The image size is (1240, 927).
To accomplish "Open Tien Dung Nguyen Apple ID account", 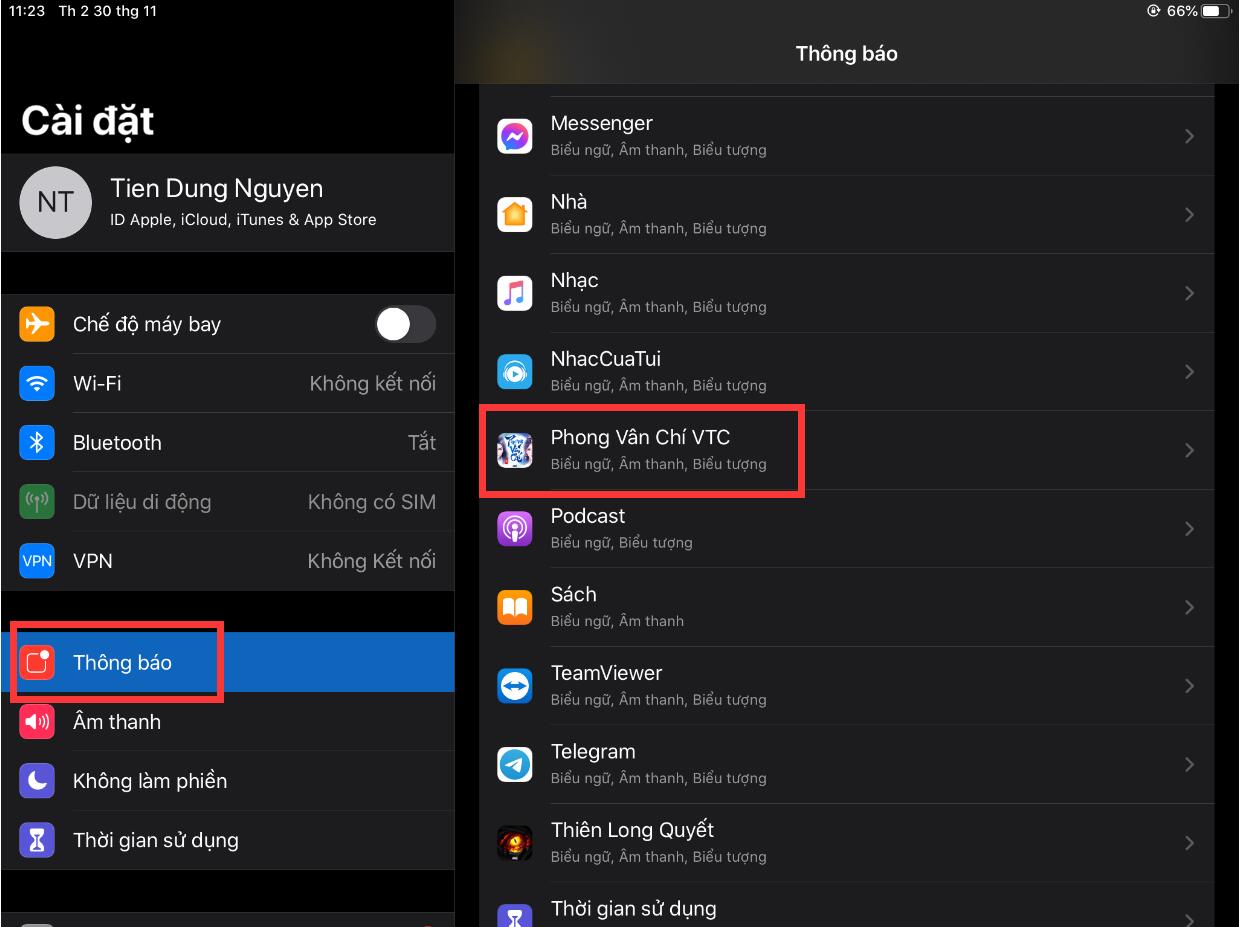I will 227,202.
